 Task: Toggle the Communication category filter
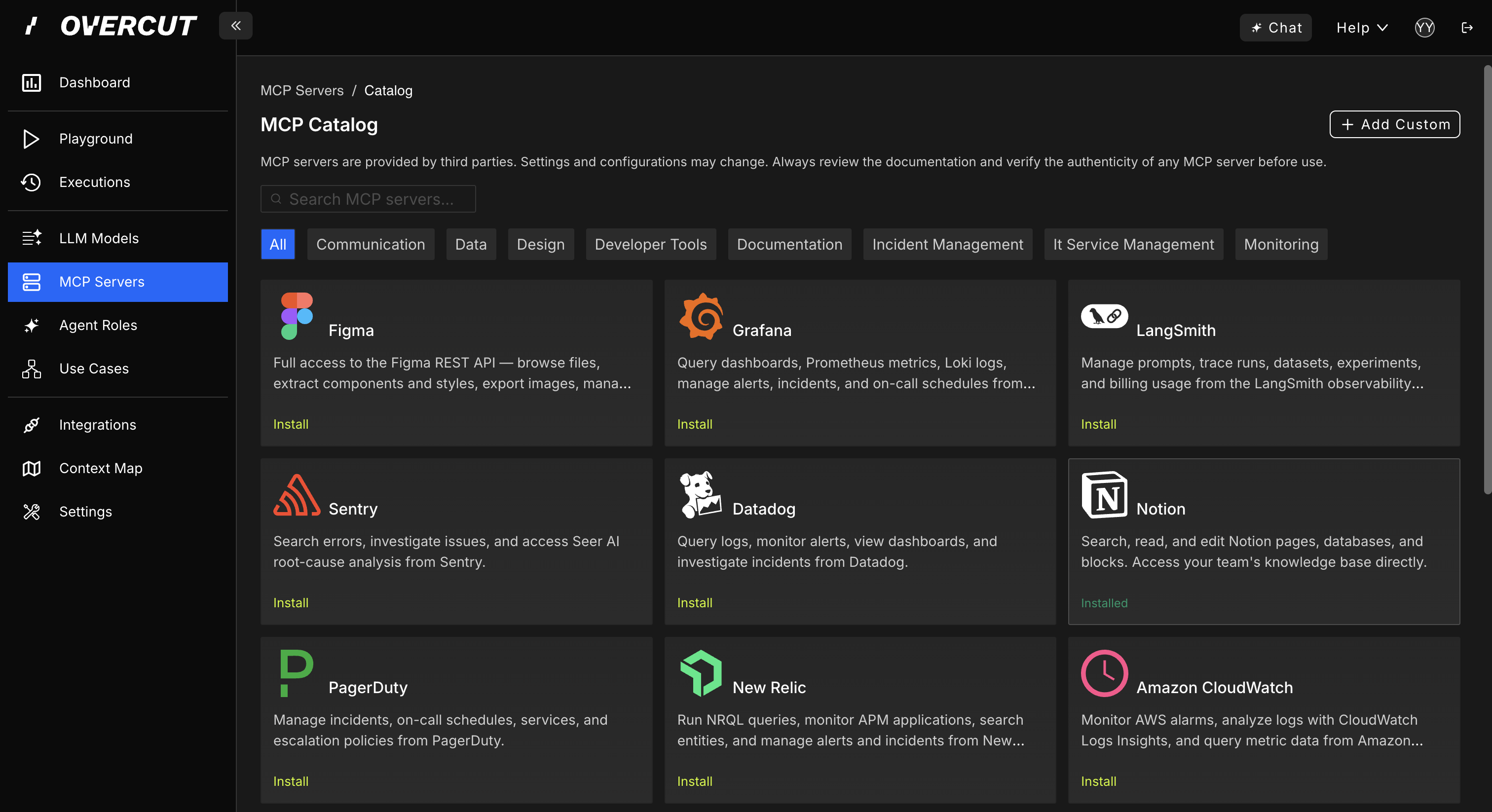(371, 244)
